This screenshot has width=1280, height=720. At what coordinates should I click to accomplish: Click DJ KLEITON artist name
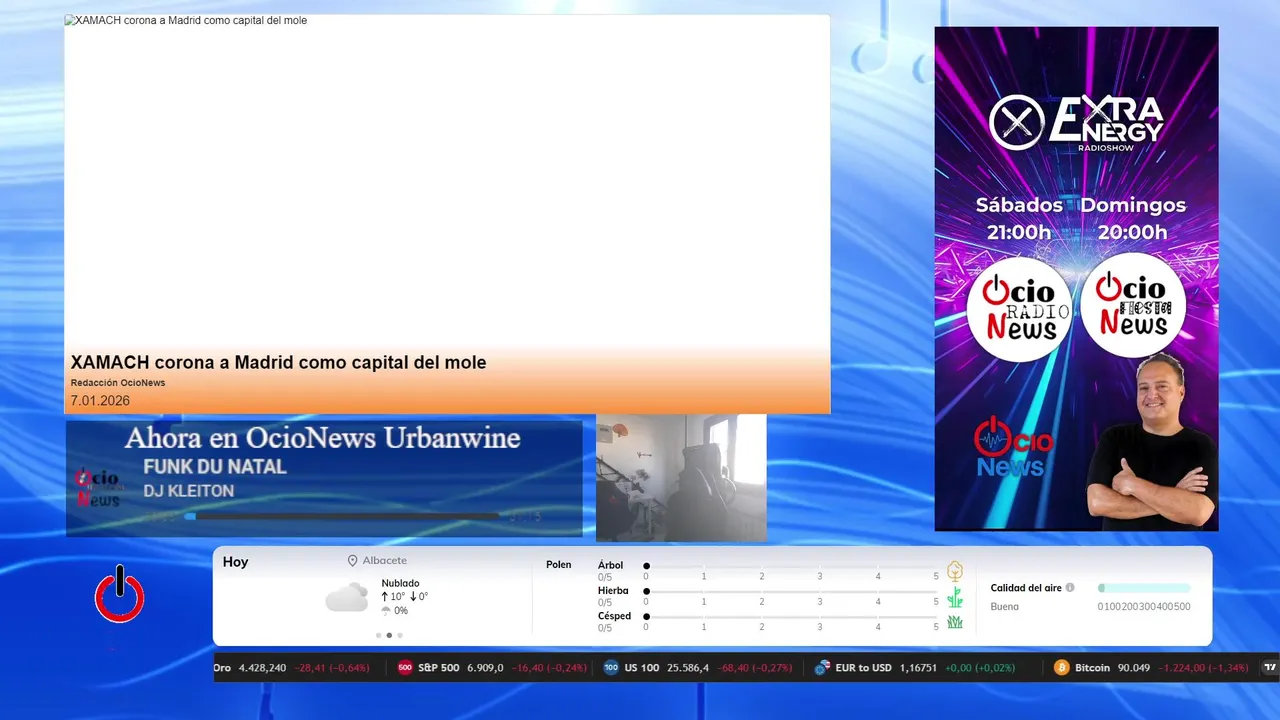point(188,491)
